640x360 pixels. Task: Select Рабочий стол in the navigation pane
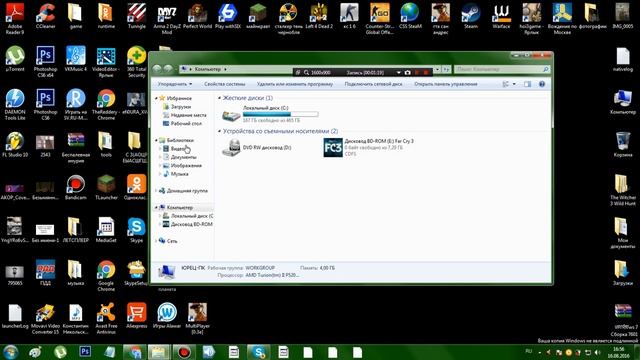point(182,123)
